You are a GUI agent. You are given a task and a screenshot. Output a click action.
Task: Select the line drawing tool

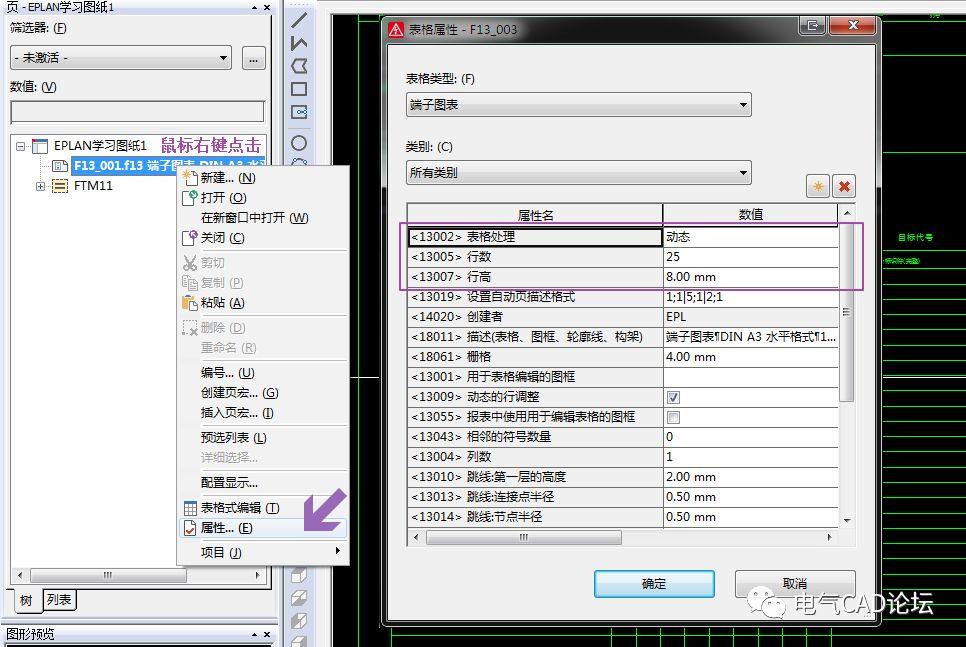tap(298, 19)
